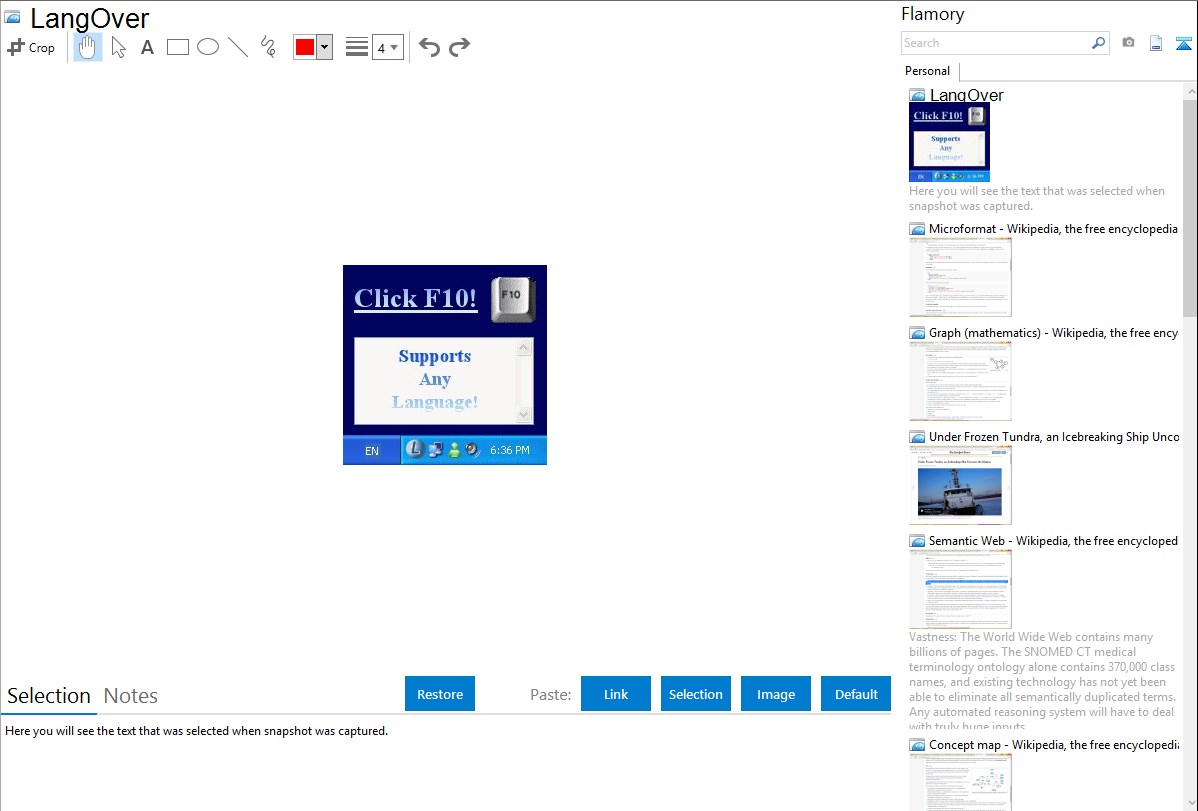
Task: Click the Paste Link button
Action: tap(616, 694)
